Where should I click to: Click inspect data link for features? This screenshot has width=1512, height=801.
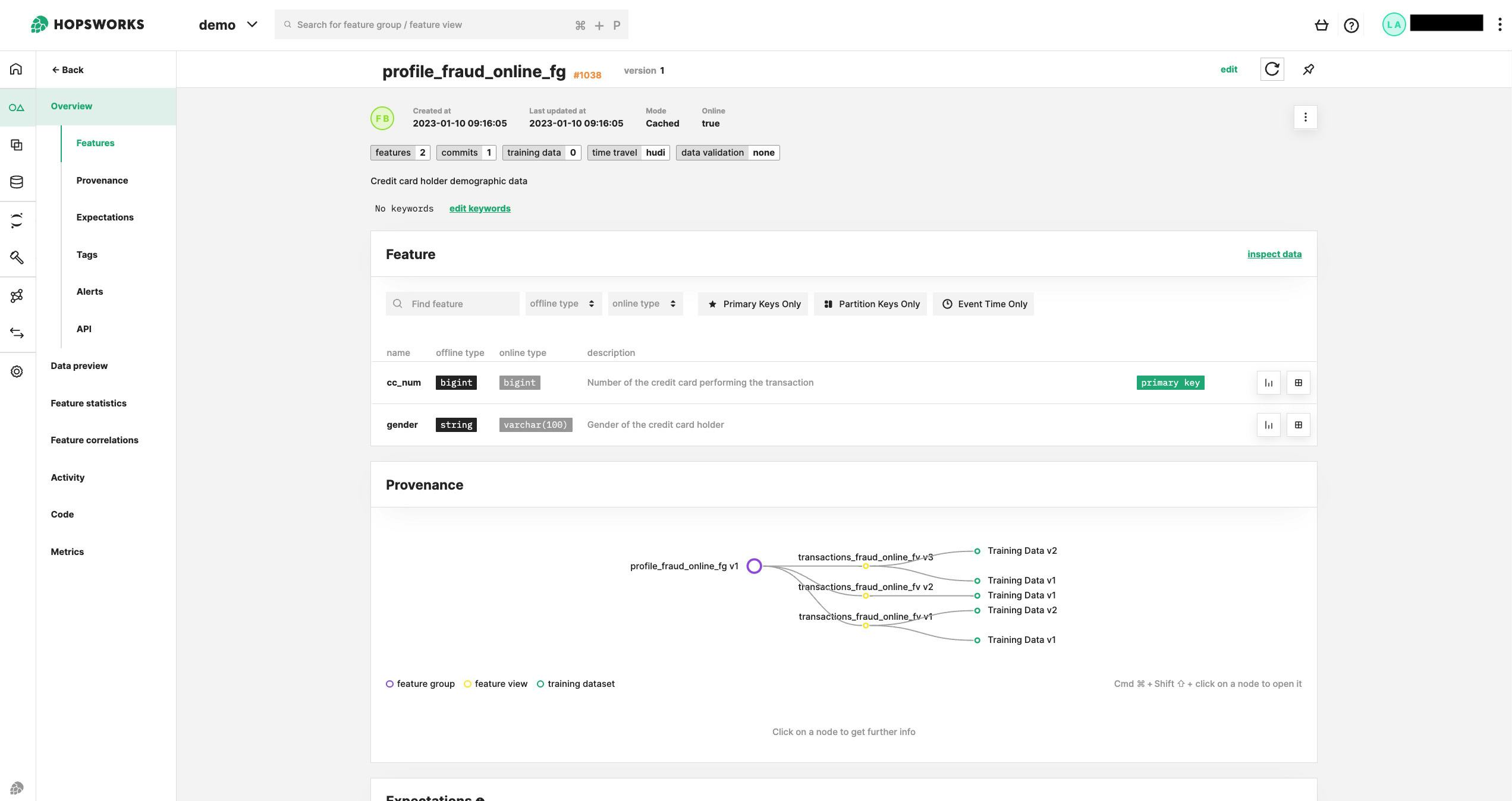coord(1274,254)
